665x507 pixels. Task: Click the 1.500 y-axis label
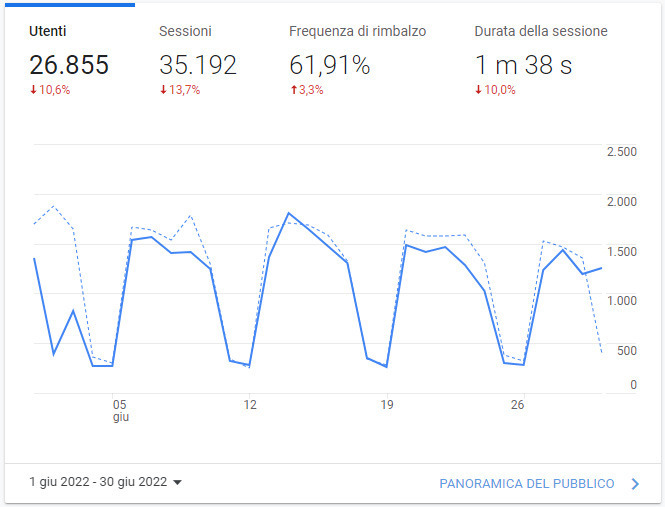coord(622,252)
